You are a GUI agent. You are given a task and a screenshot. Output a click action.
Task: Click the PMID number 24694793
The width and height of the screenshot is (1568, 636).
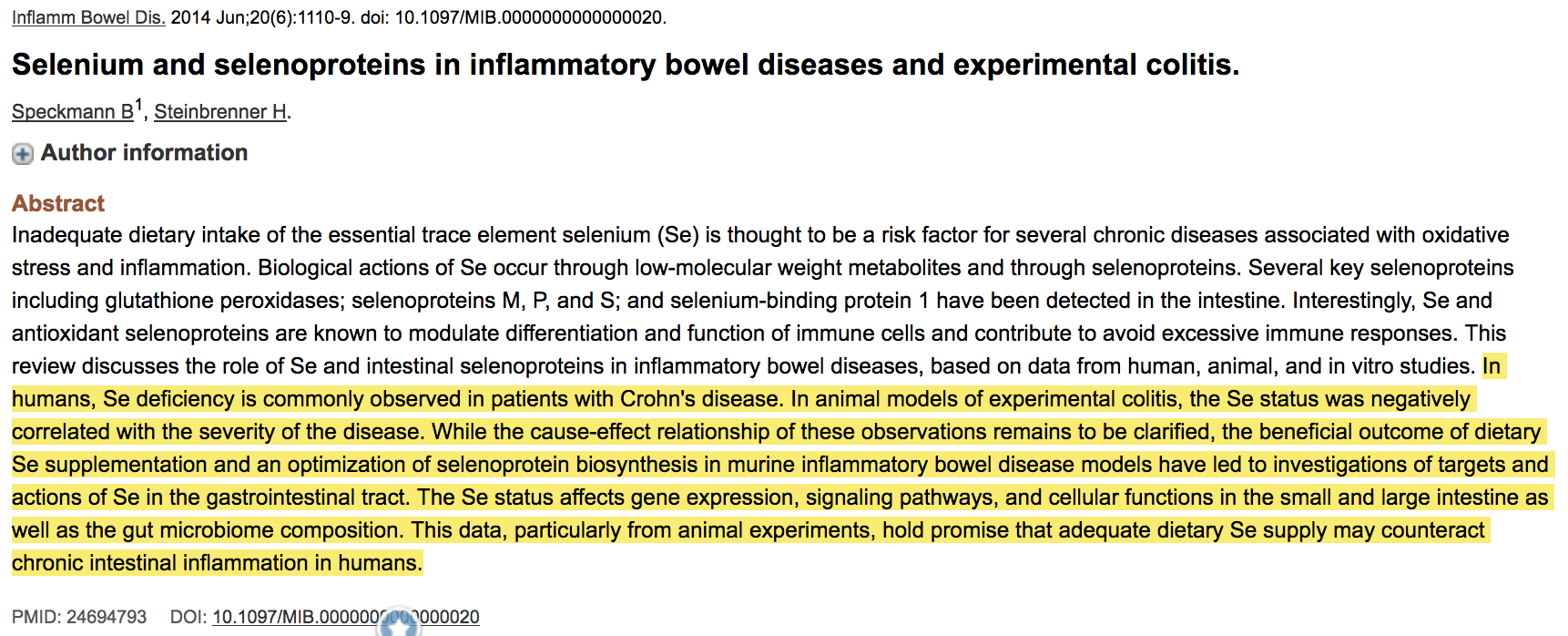pos(107,617)
